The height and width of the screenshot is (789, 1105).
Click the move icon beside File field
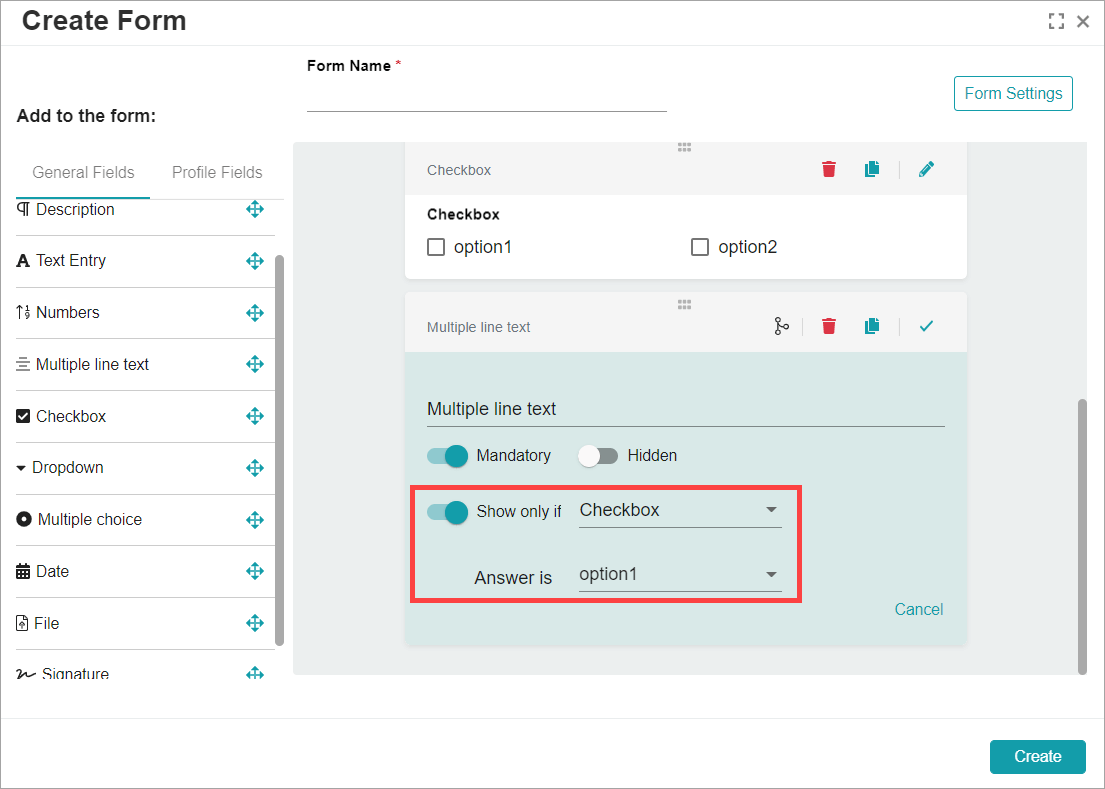click(x=255, y=623)
